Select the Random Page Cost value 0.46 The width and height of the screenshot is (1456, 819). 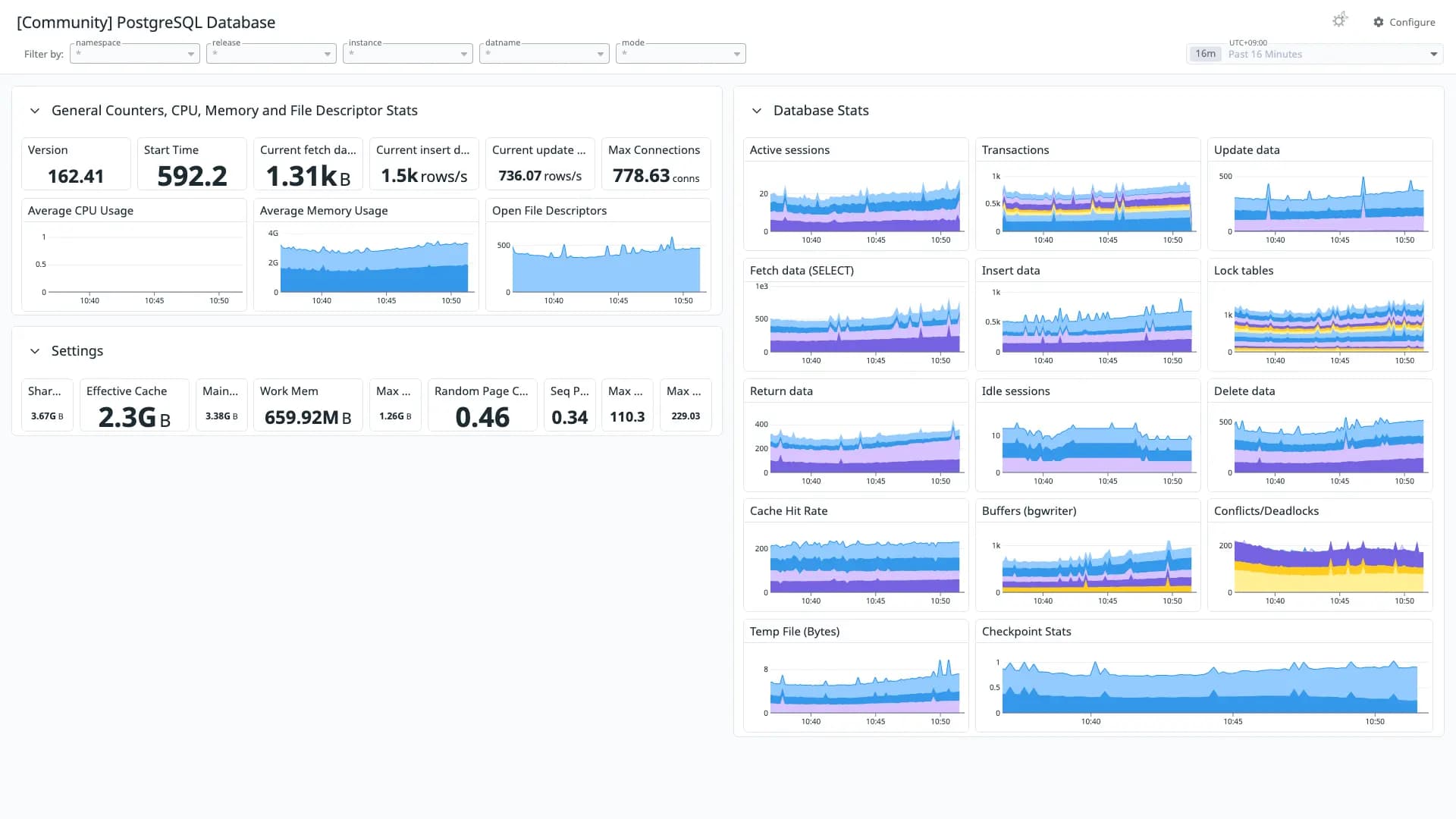click(x=482, y=417)
